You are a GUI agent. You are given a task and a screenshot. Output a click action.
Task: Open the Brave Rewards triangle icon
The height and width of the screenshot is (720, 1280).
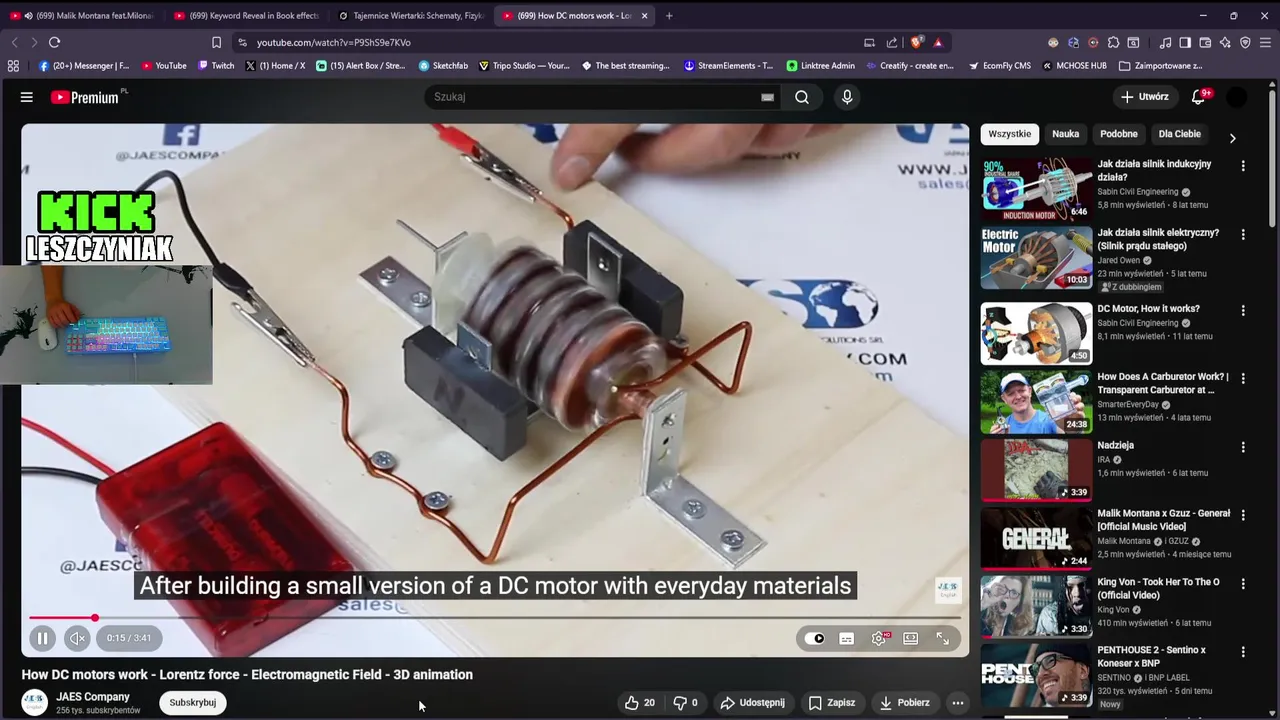pos(938,42)
